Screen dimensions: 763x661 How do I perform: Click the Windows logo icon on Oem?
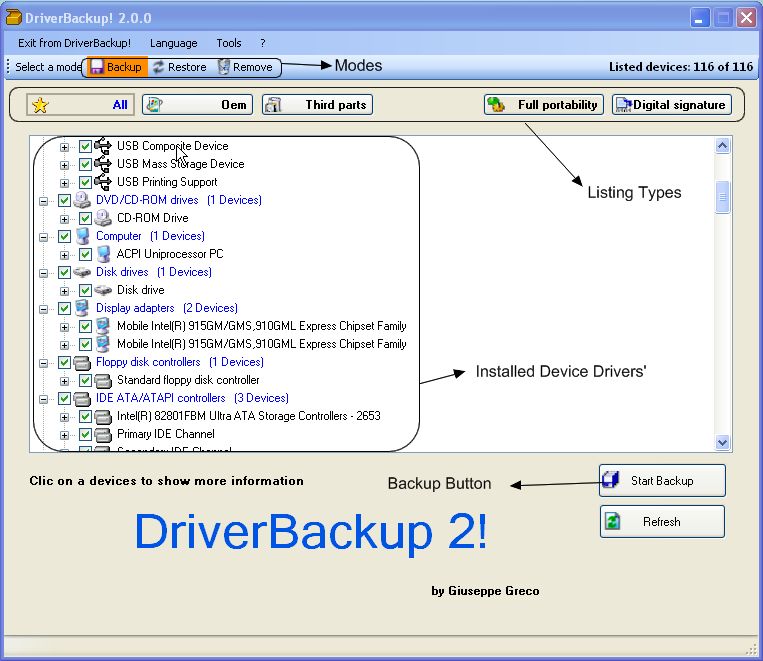(154, 105)
